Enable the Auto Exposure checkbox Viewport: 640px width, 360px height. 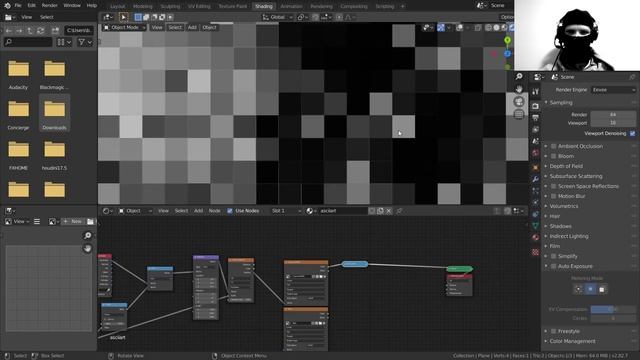click(x=553, y=266)
